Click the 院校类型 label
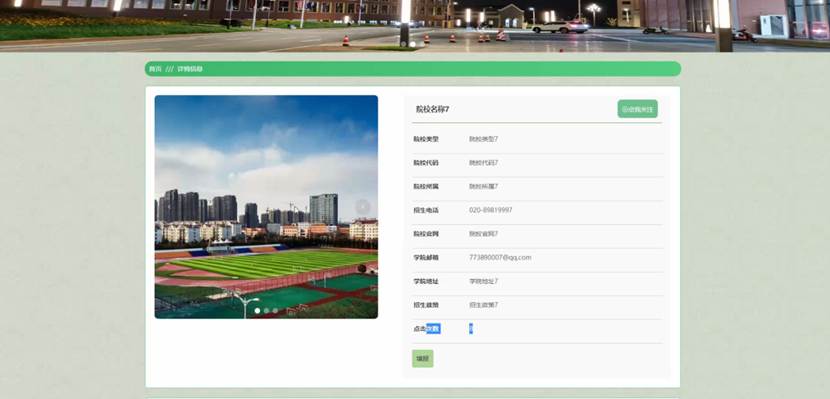Screen dimensions: 830x399 point(426,139)
